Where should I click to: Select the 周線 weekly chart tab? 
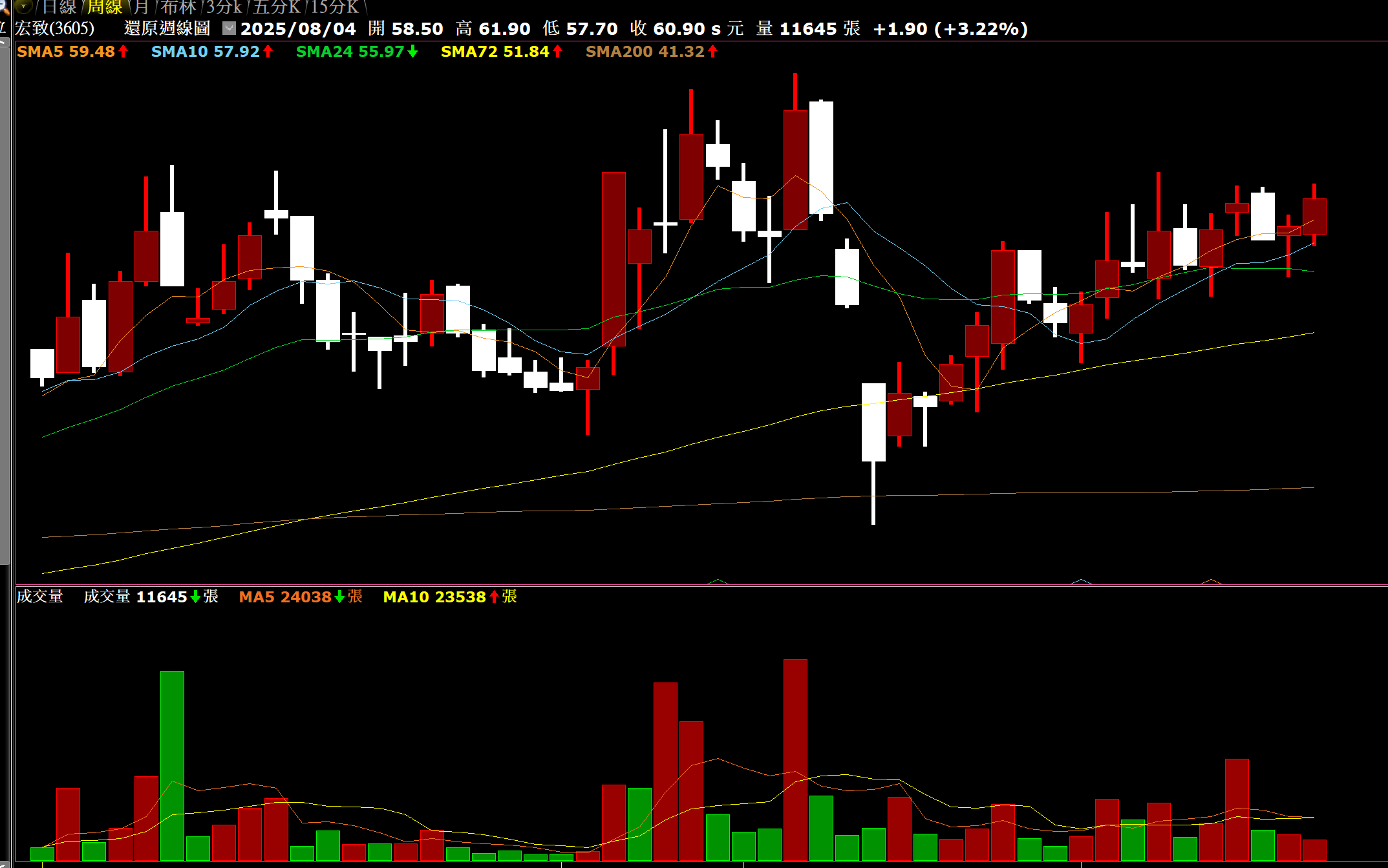tap(105, 7)
